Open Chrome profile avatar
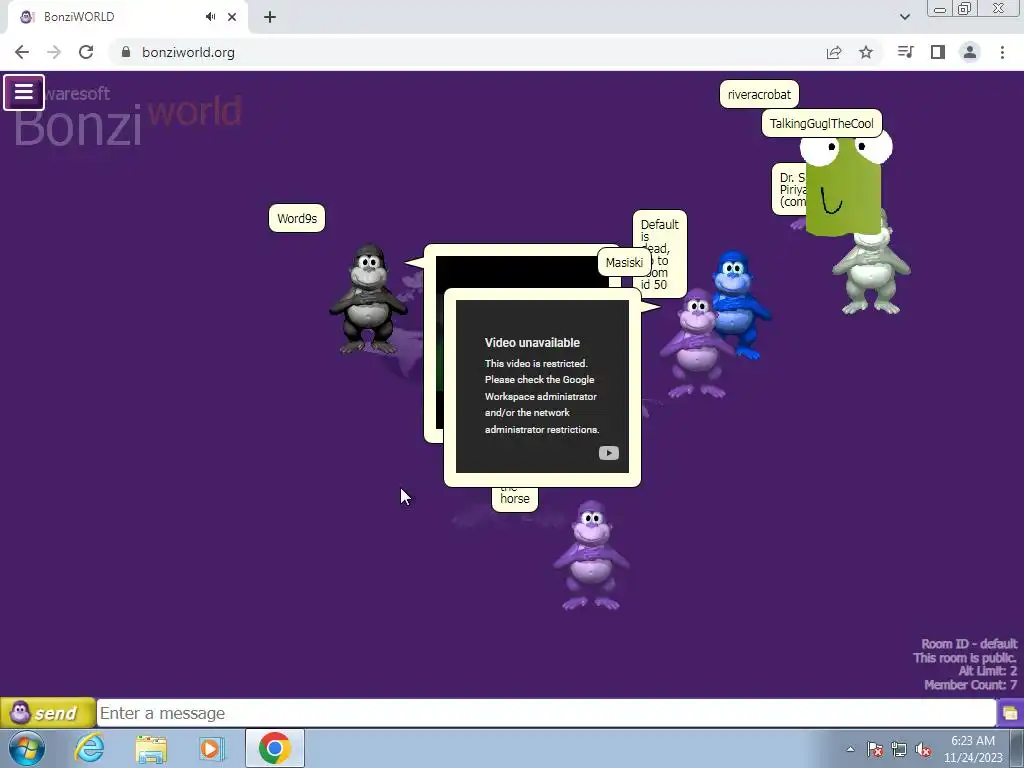 tap(970, 52)
